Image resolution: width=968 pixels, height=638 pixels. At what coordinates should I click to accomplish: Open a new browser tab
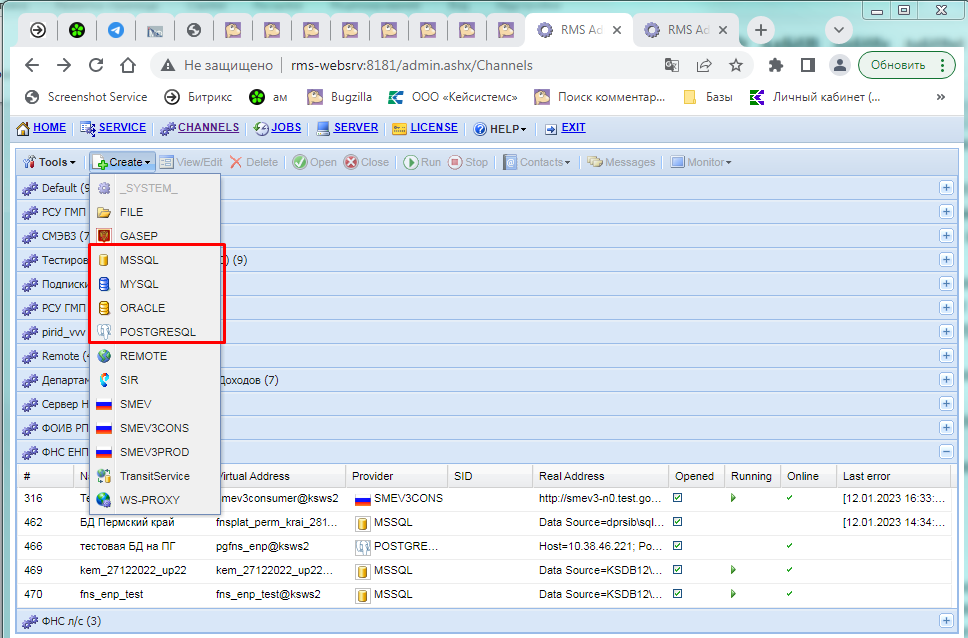761,30
